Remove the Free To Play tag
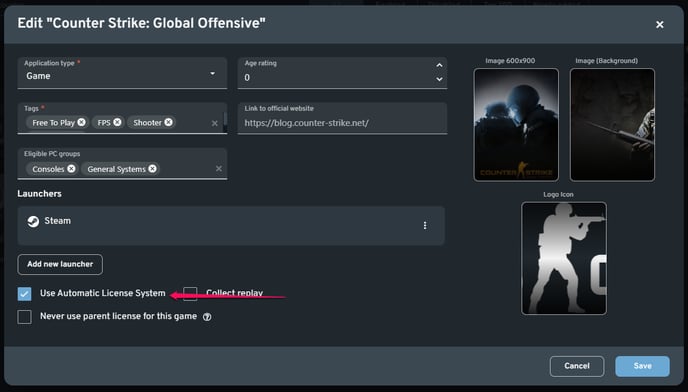The width and height of the screenshot is (688, 392). [82, 122]
